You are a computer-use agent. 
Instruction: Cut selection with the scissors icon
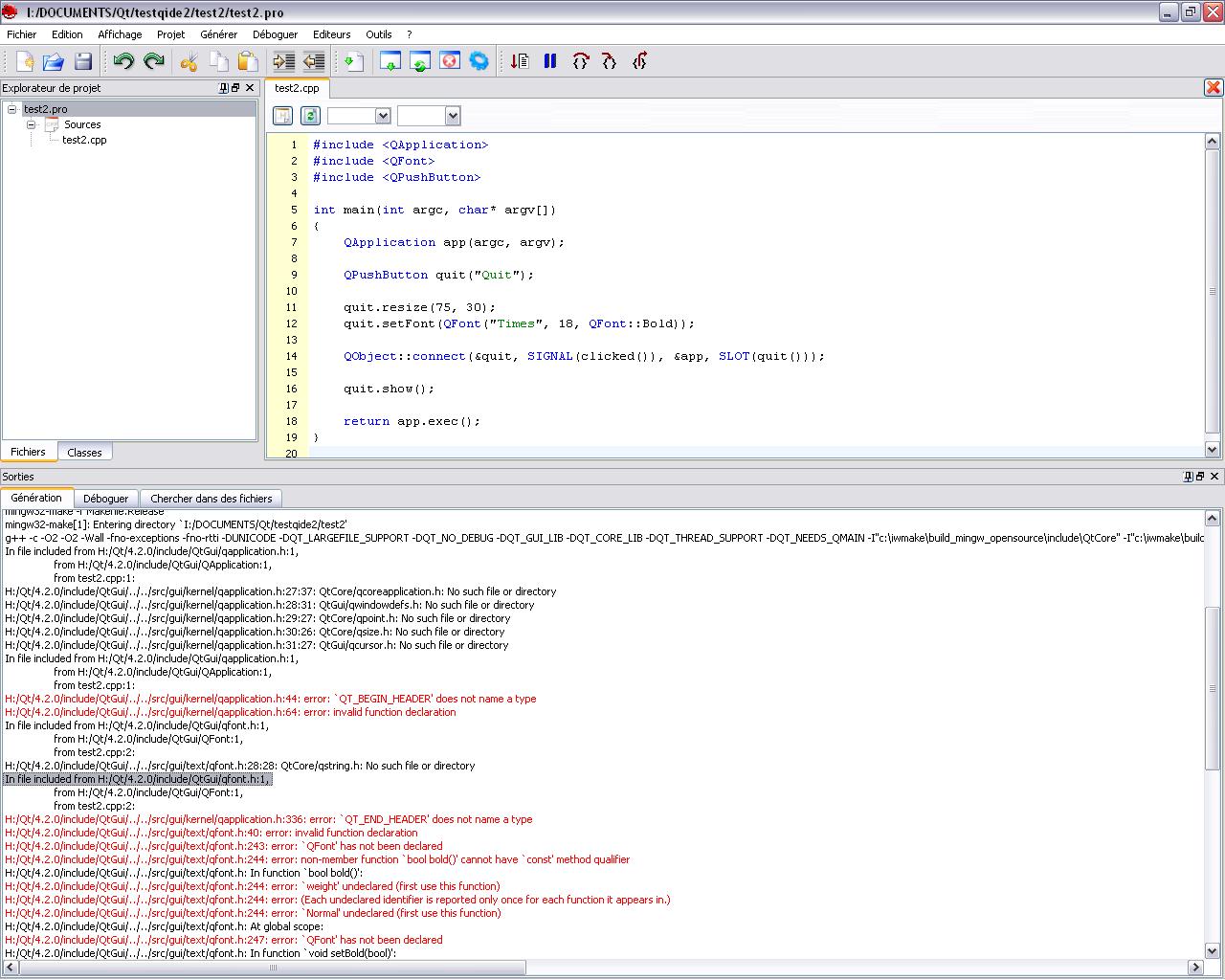(x=188, y=60)
